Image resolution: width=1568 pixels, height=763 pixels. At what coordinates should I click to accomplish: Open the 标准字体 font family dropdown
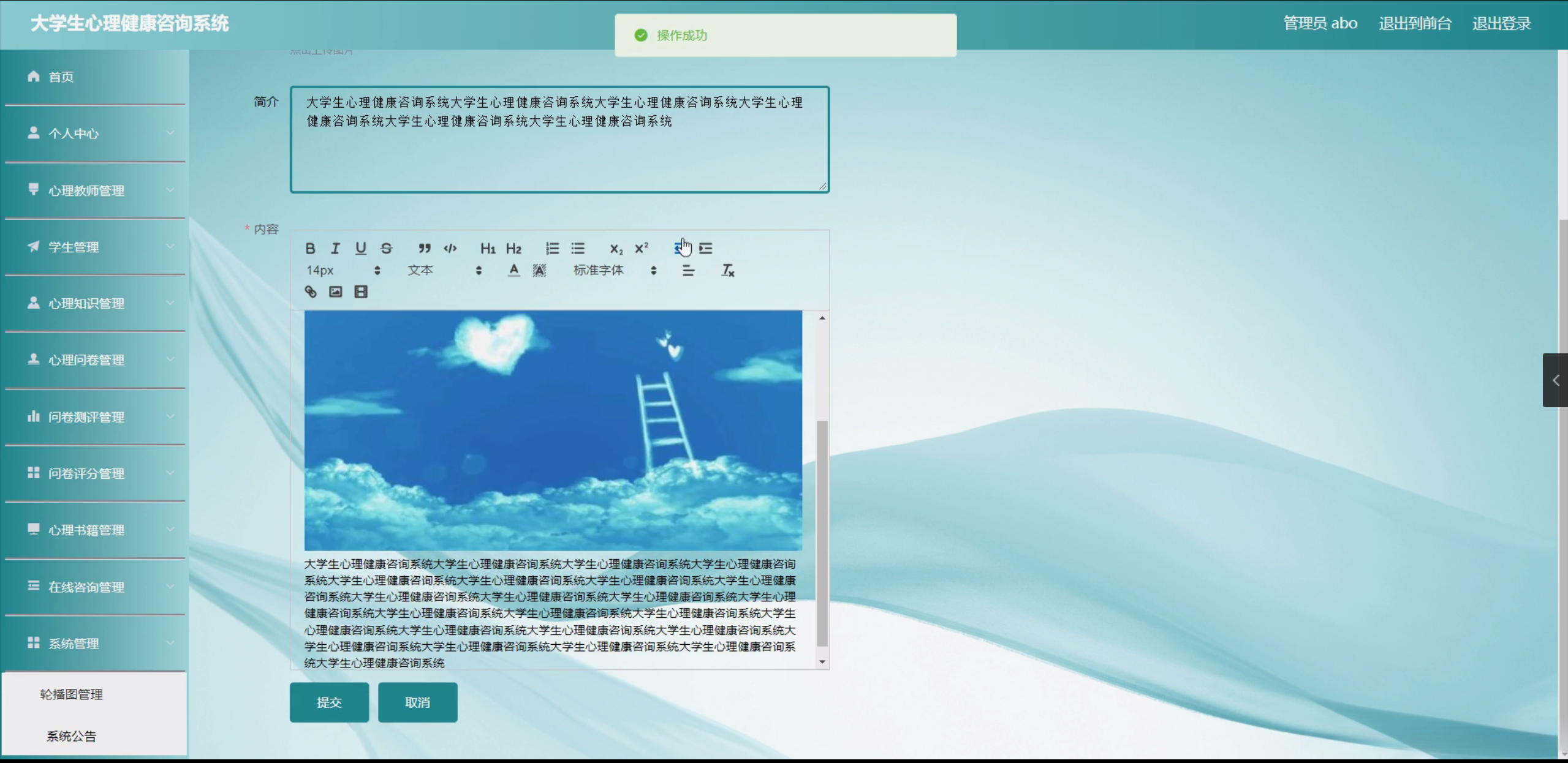click(614, 270)
